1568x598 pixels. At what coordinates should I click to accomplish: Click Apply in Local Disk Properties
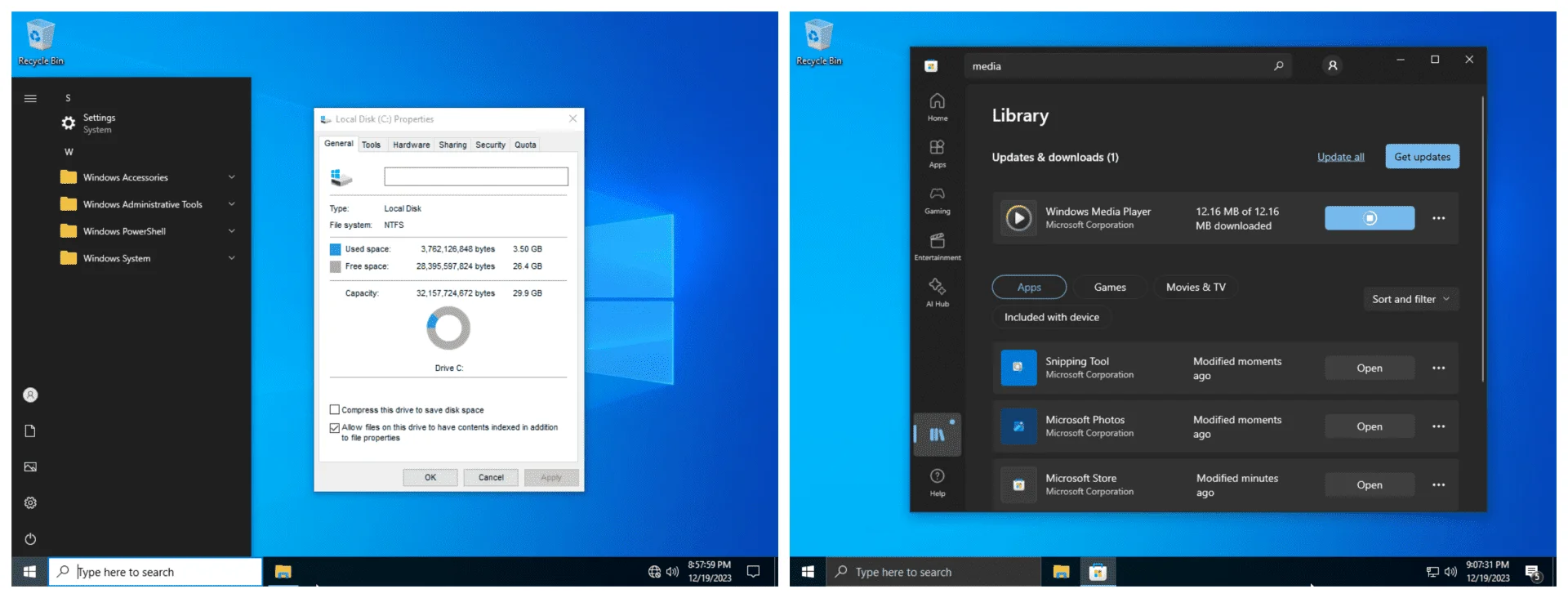click(551, 477)
